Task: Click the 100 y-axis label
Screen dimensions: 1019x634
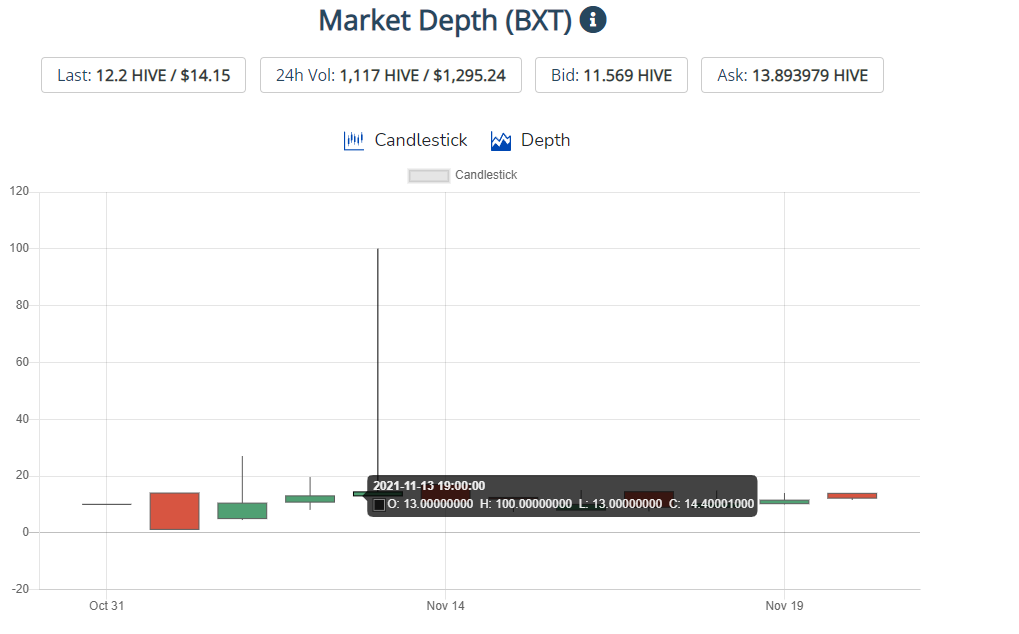Action: click(19, 248)
